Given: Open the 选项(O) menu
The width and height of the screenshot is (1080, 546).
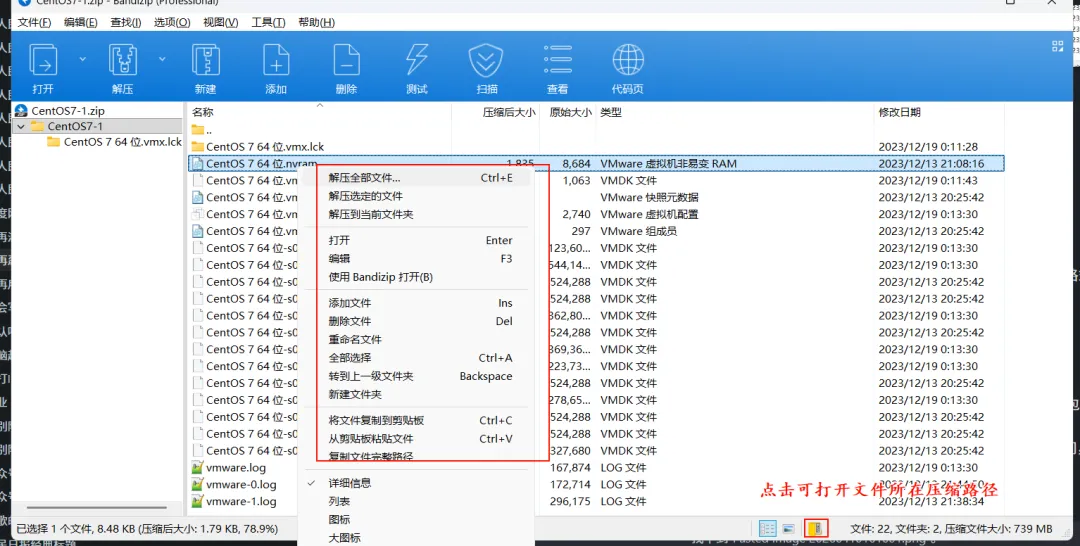Looking at the screenshot, I should pos(172,22).
